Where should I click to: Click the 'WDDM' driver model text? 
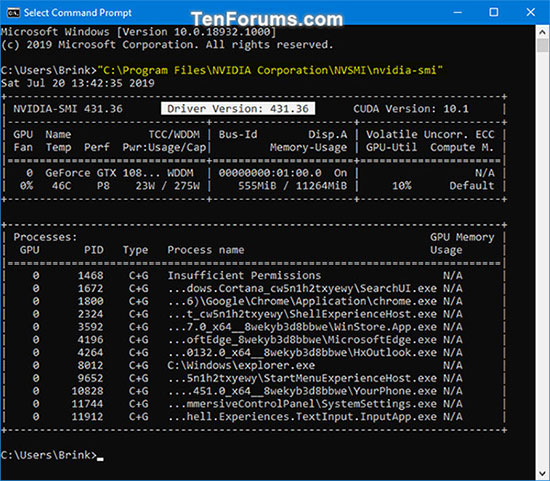click(x=180, y=173)
